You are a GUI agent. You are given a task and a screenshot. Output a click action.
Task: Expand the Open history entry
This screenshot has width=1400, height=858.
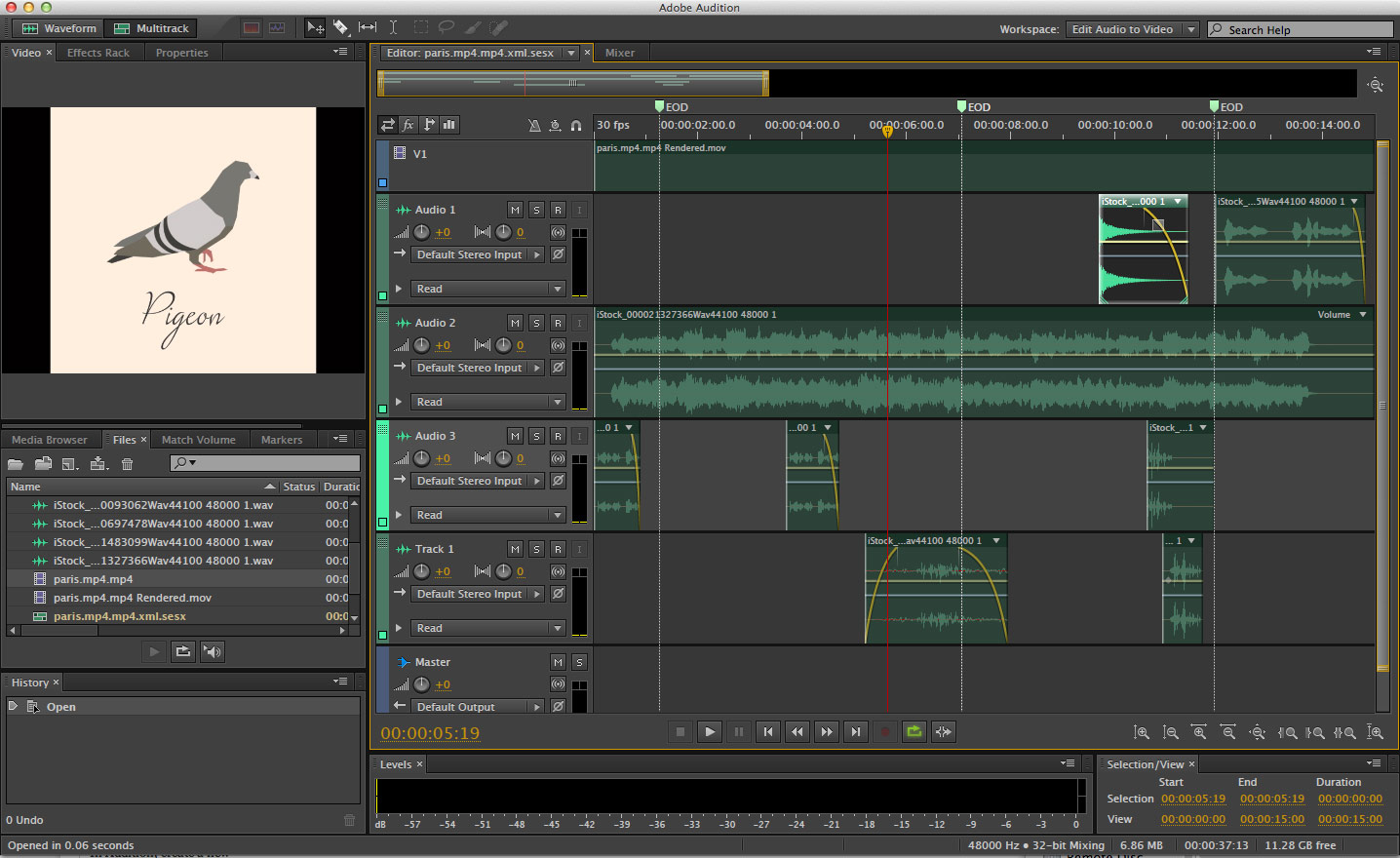click(x=13, y=706)
